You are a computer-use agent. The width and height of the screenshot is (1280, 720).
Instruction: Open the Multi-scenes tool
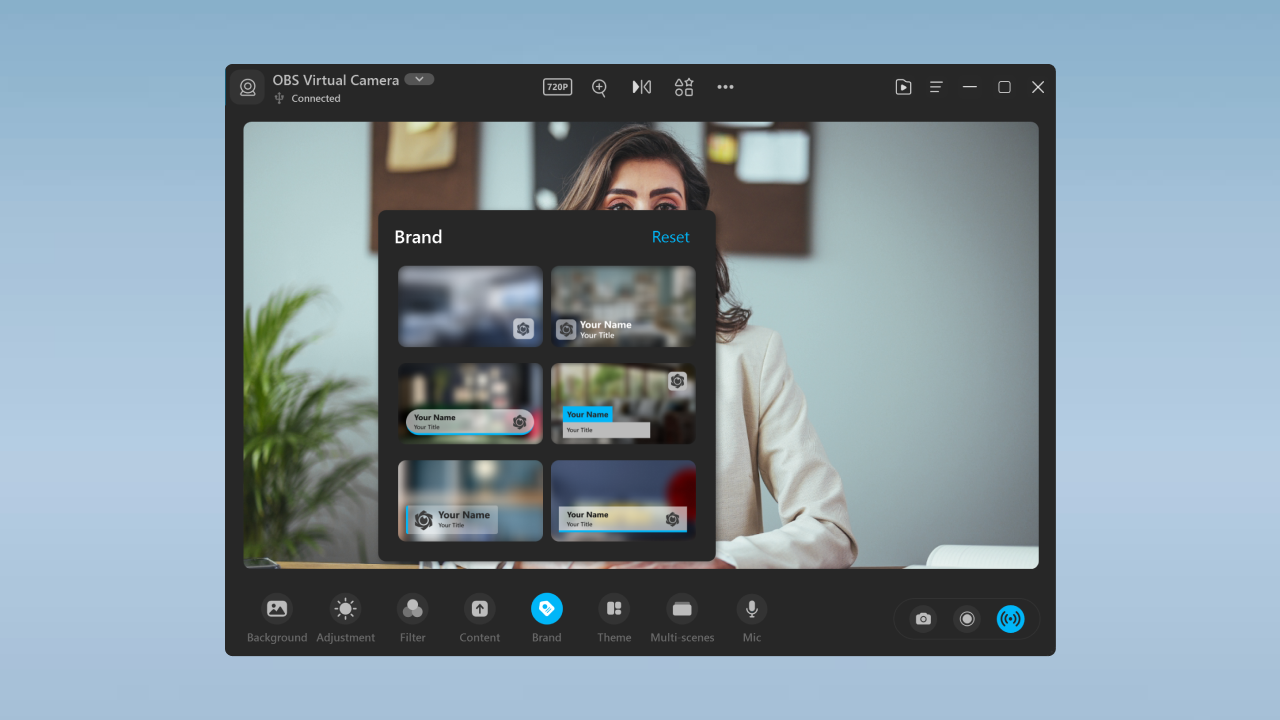[x=682, y=619]
